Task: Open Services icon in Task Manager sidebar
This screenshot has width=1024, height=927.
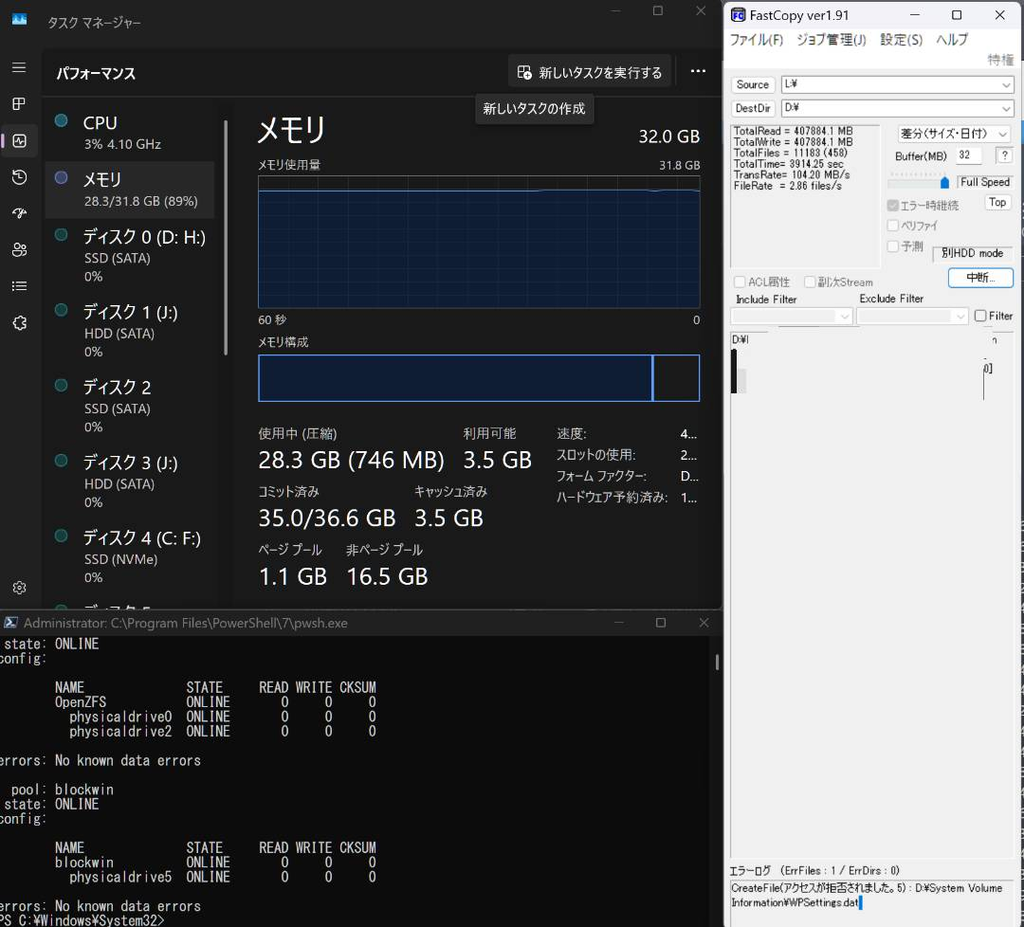Action: coord(20,323)
